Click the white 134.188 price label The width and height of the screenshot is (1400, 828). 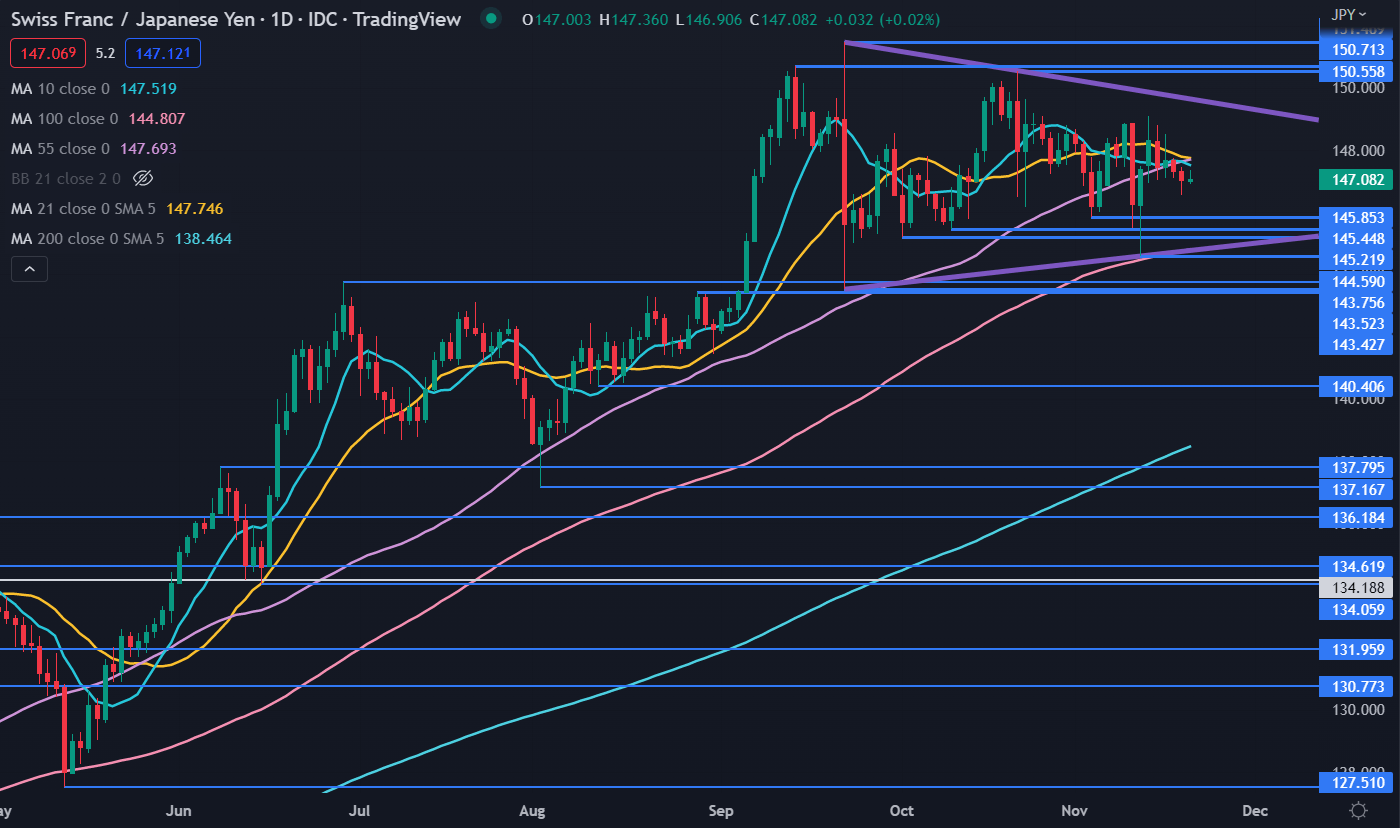1358,587
